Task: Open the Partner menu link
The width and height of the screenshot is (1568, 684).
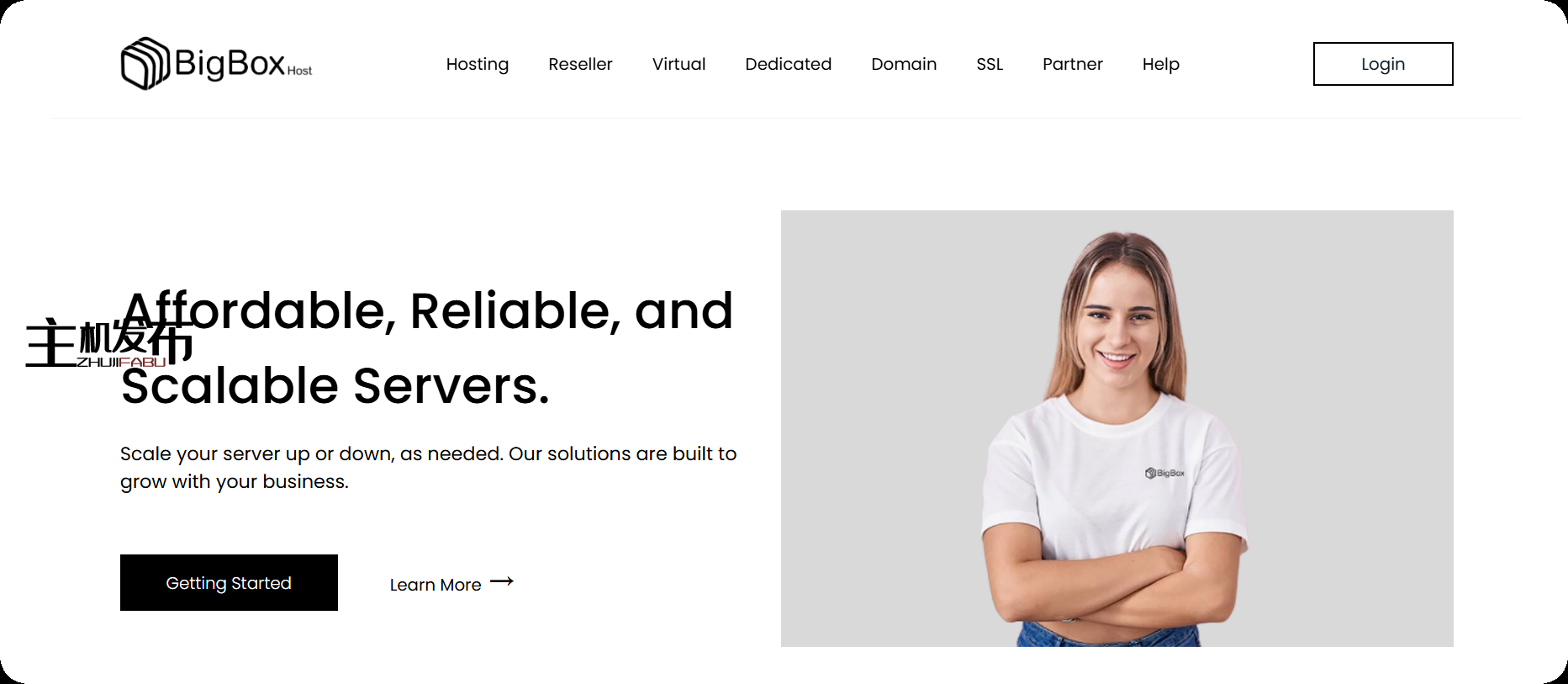Action: (x=1072, y=64)
